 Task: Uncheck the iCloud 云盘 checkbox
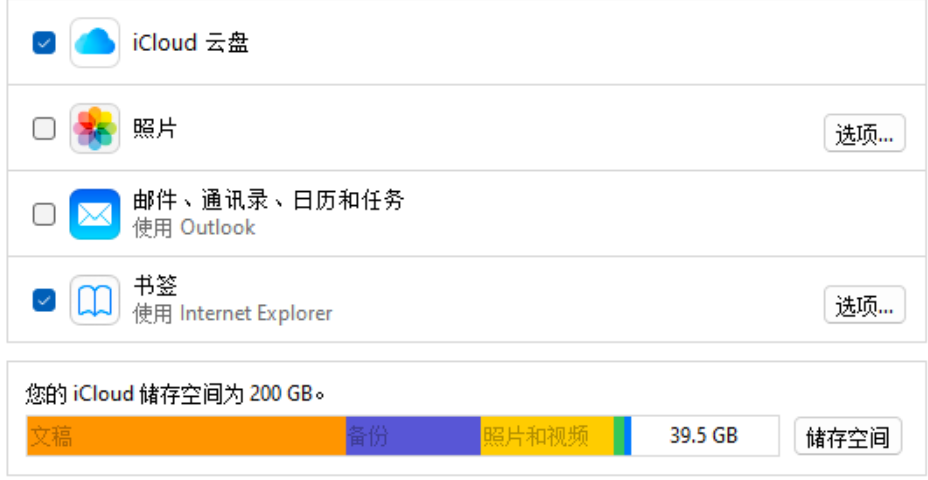click(44, 43)
